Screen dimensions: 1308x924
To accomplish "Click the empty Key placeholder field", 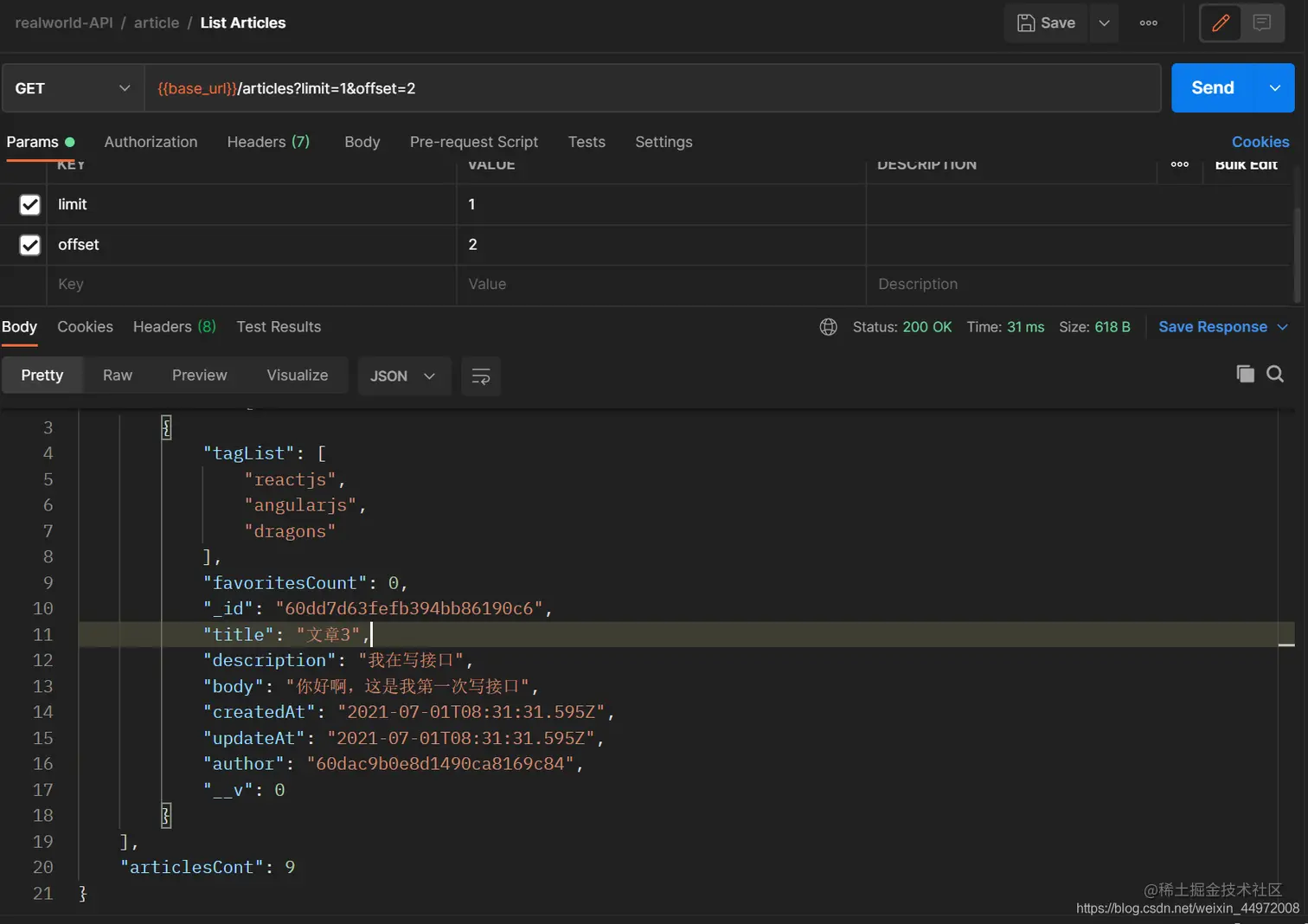I will coord(251,284).
